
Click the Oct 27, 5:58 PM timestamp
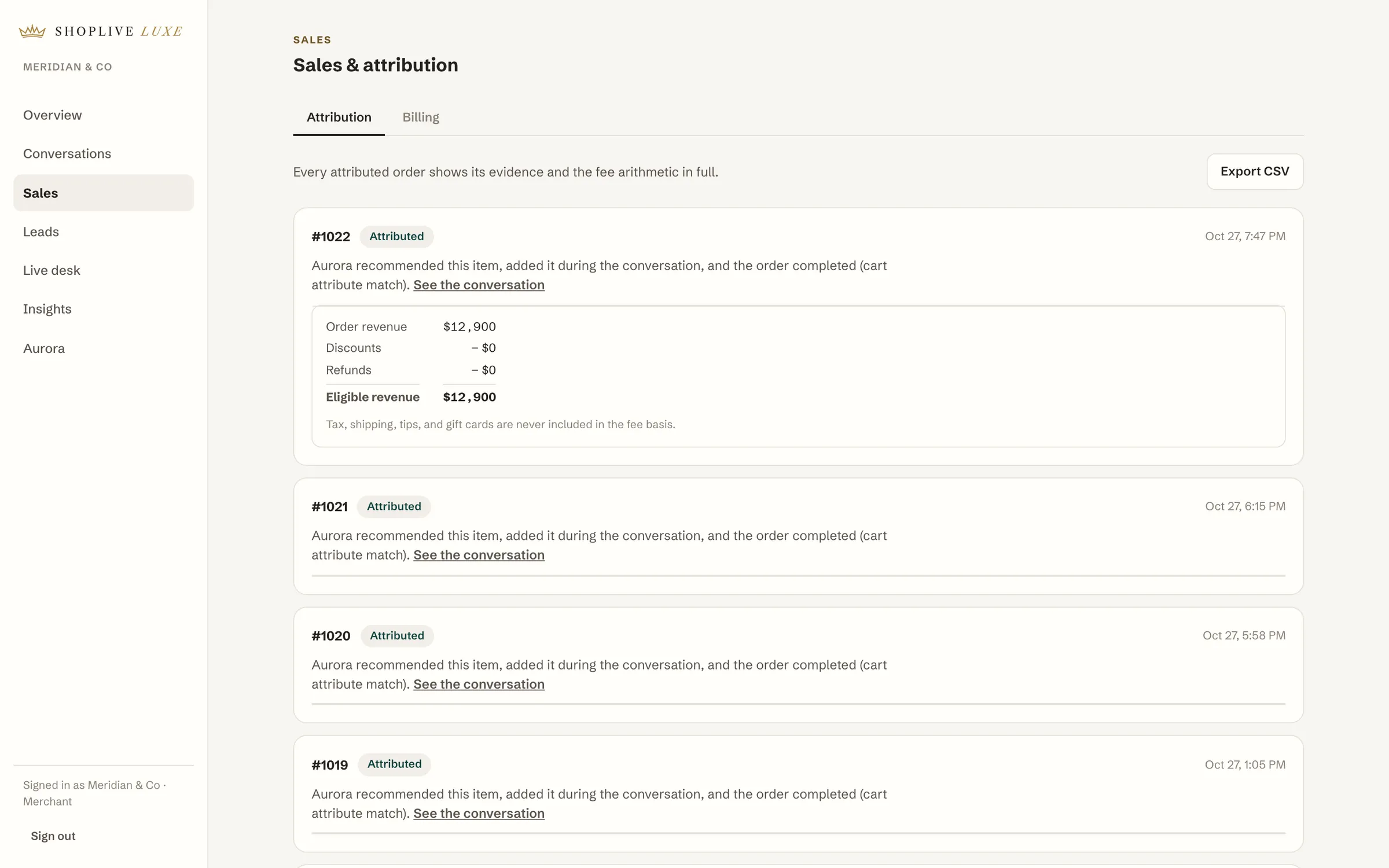(x=1244, y=635)
